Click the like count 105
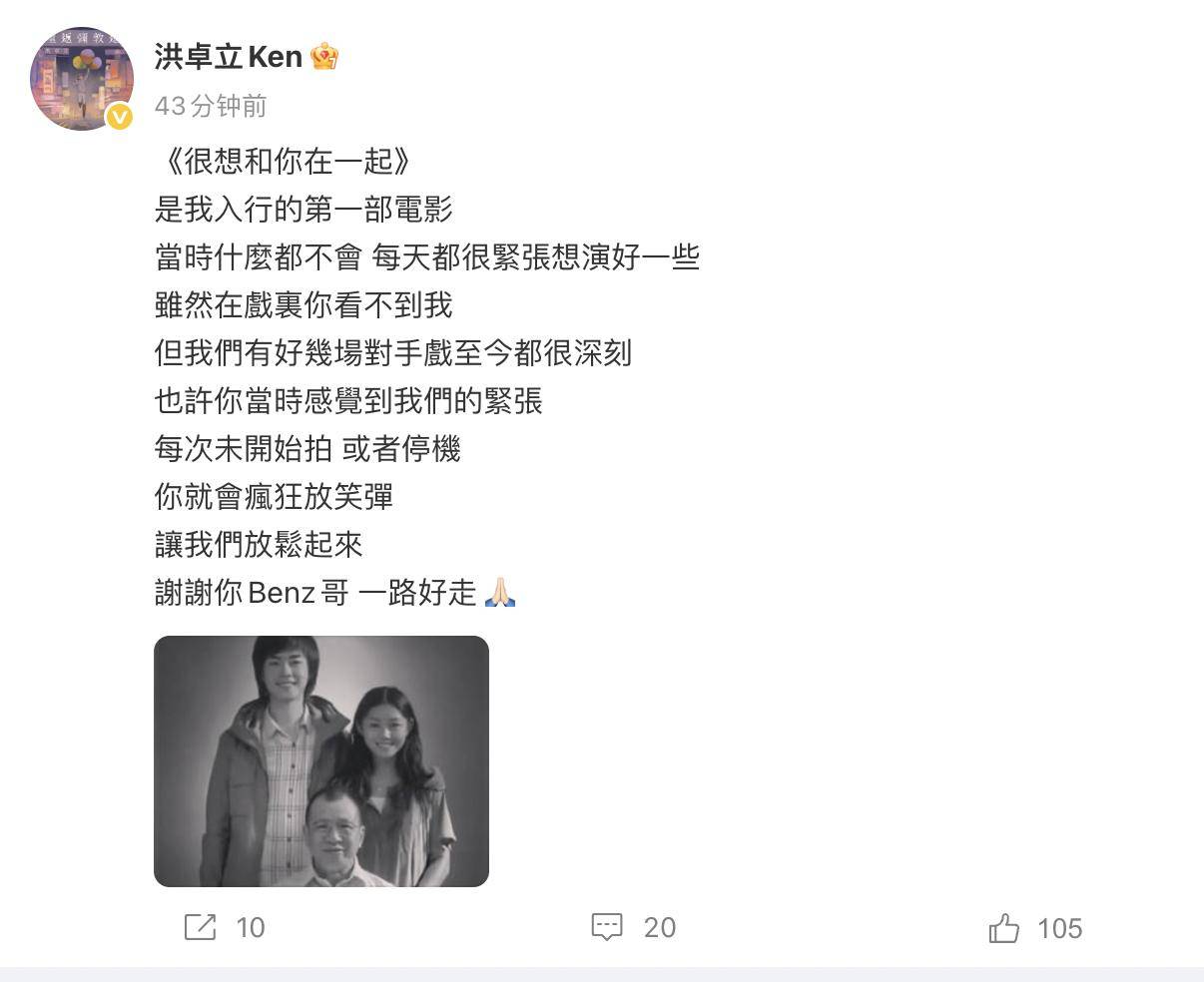Screen dimensions: 1204x982 pos(1060,929)
